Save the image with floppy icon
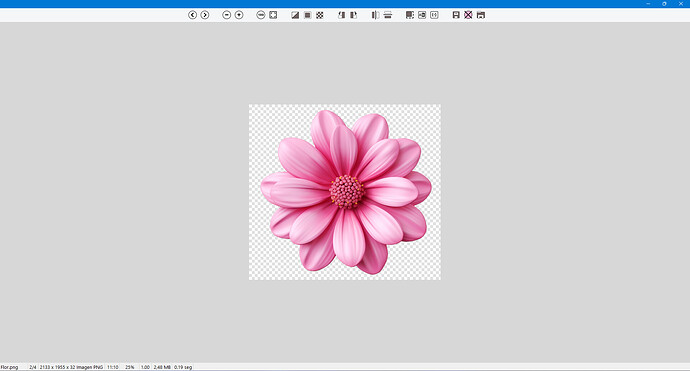The image size is (690, 371). [456, 15]
